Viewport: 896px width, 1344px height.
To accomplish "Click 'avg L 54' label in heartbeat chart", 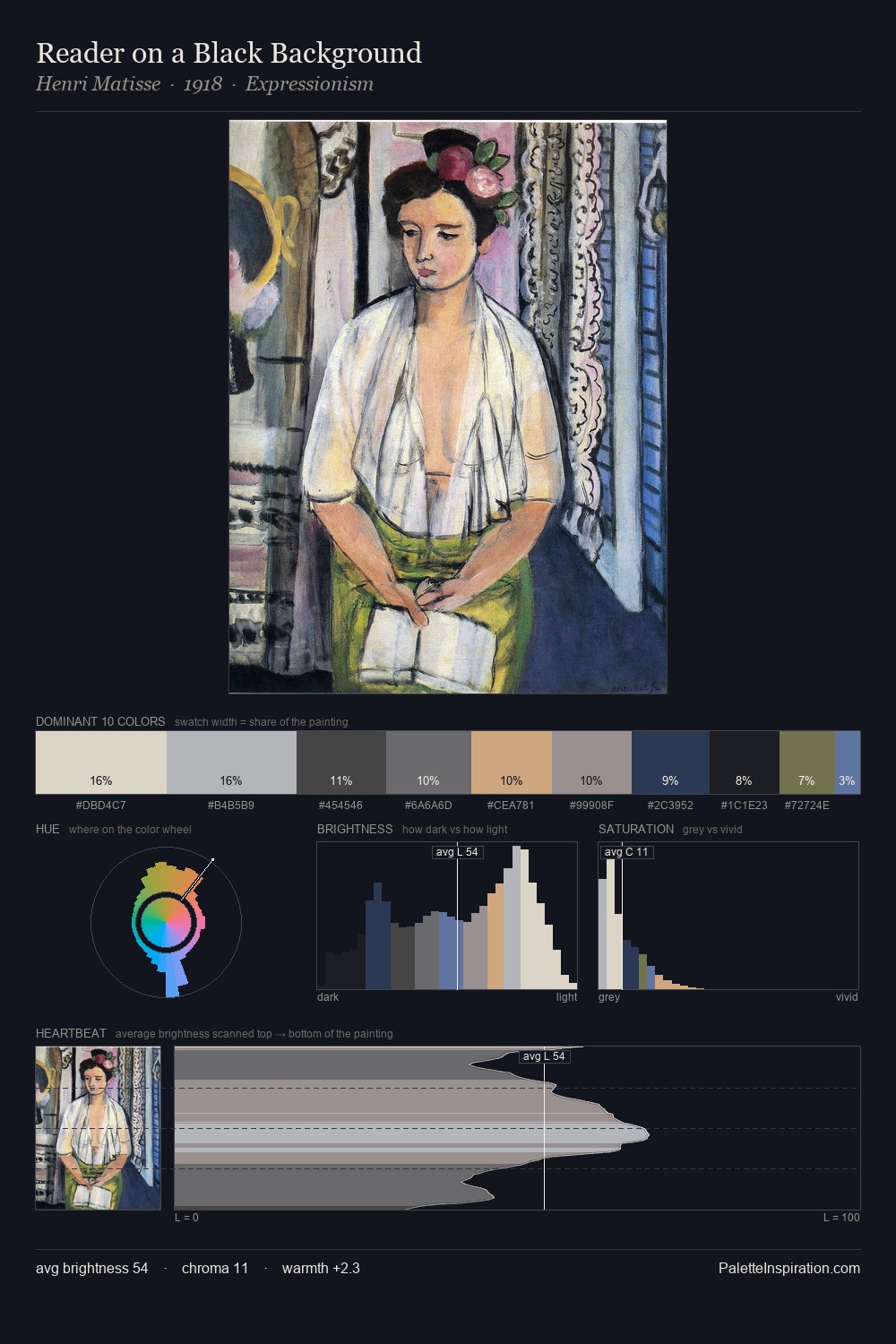I will 544,1056.
